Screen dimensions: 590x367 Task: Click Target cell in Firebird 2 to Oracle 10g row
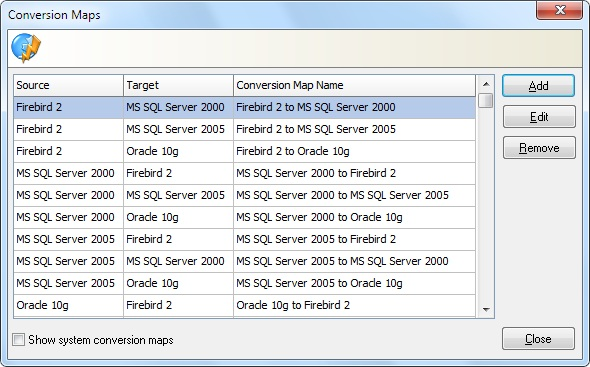[178, 151]
